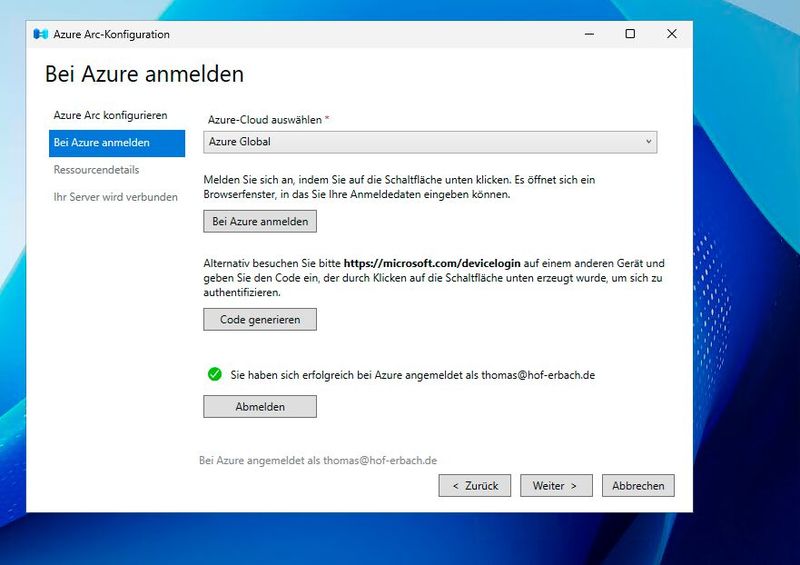The image size is (800, 565).
Task: Go to 'Ihr Server wird verbunden' step
Action: pyautogui.click(x=116, y=197)
